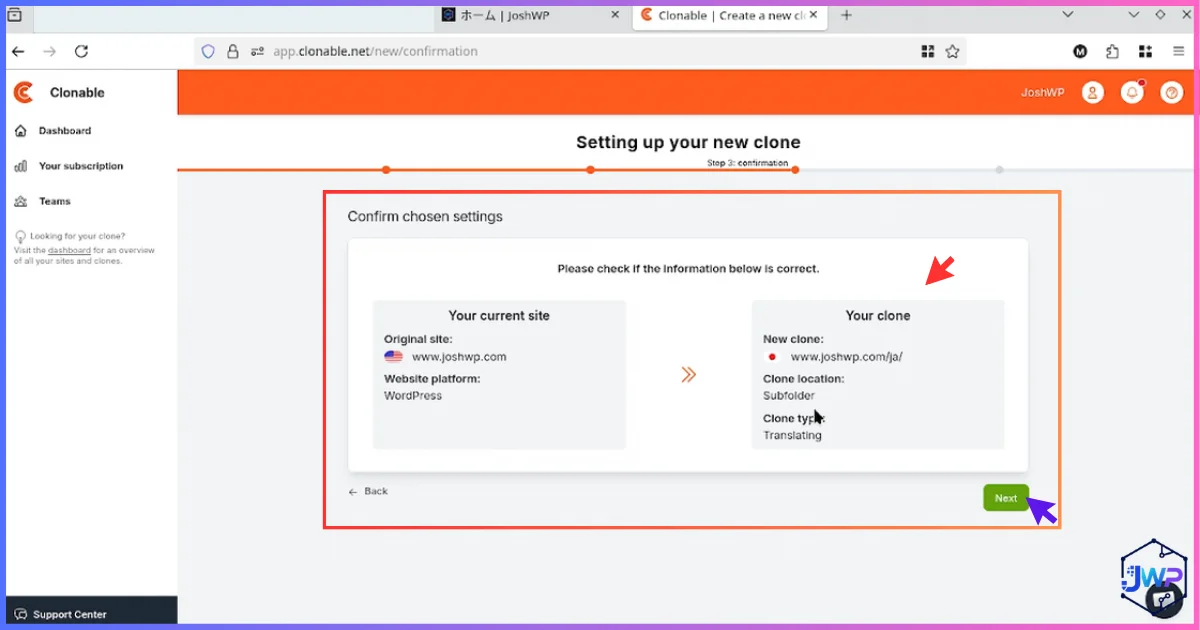
Task: Click the QR/grid icon in address bar
Action: pos(927,51)
